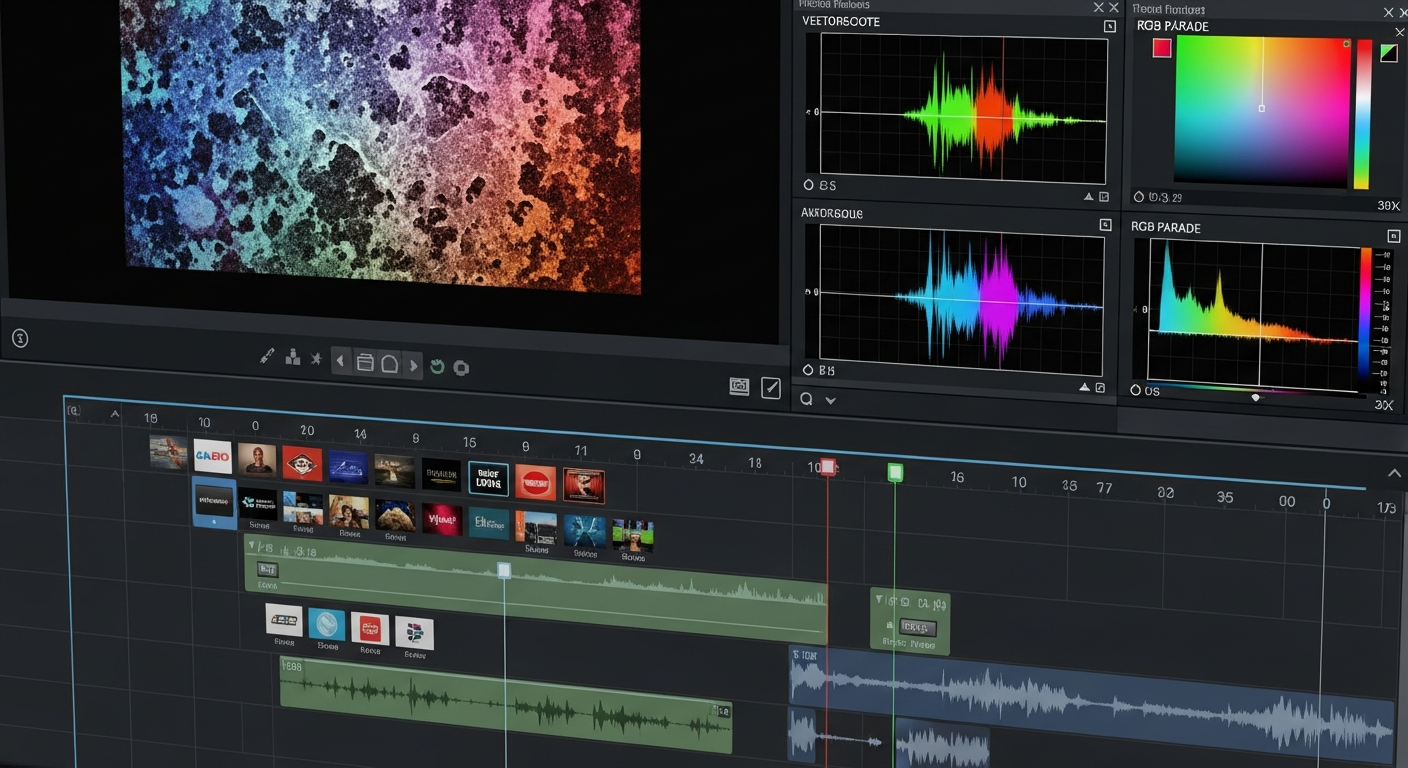Expand the chevron dropdown beside the magnifier

(x=830, y=400)
